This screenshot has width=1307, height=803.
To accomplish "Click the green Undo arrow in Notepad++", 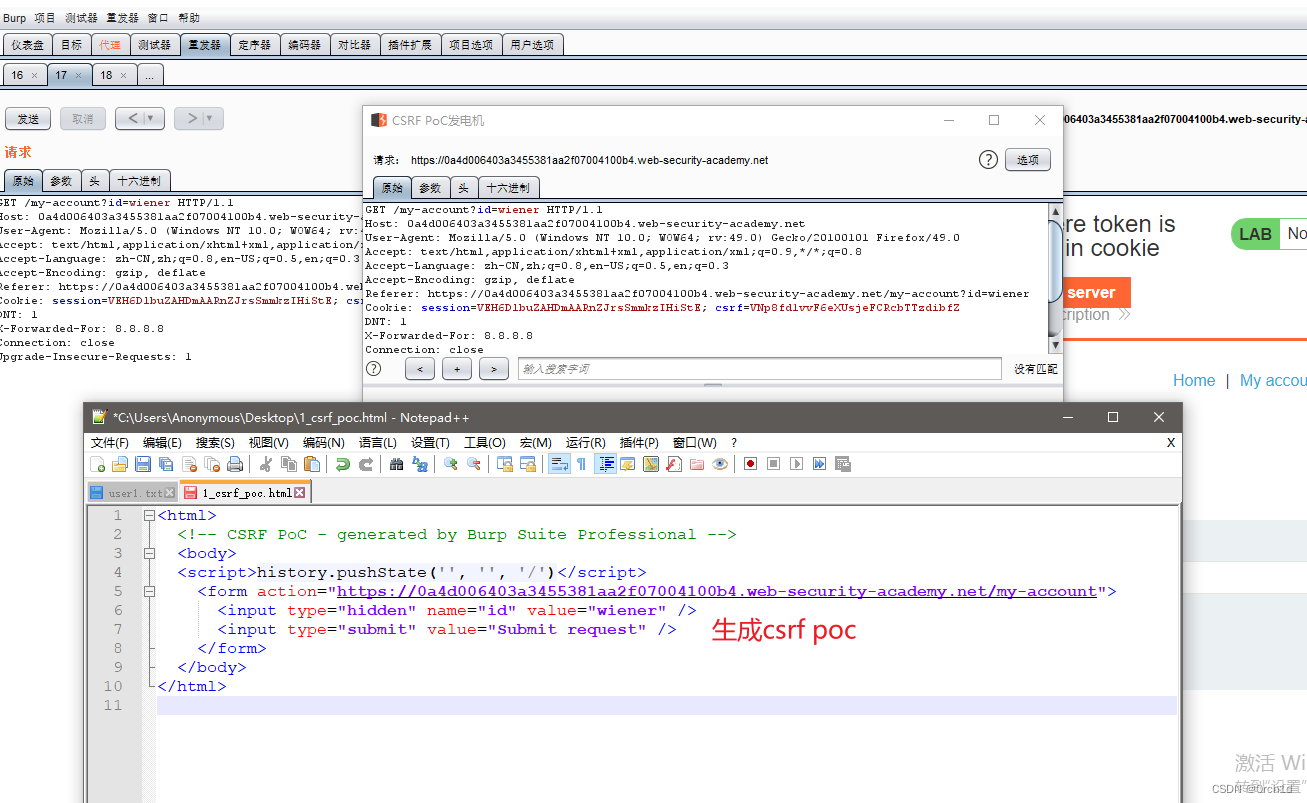I will click(343, 464).
